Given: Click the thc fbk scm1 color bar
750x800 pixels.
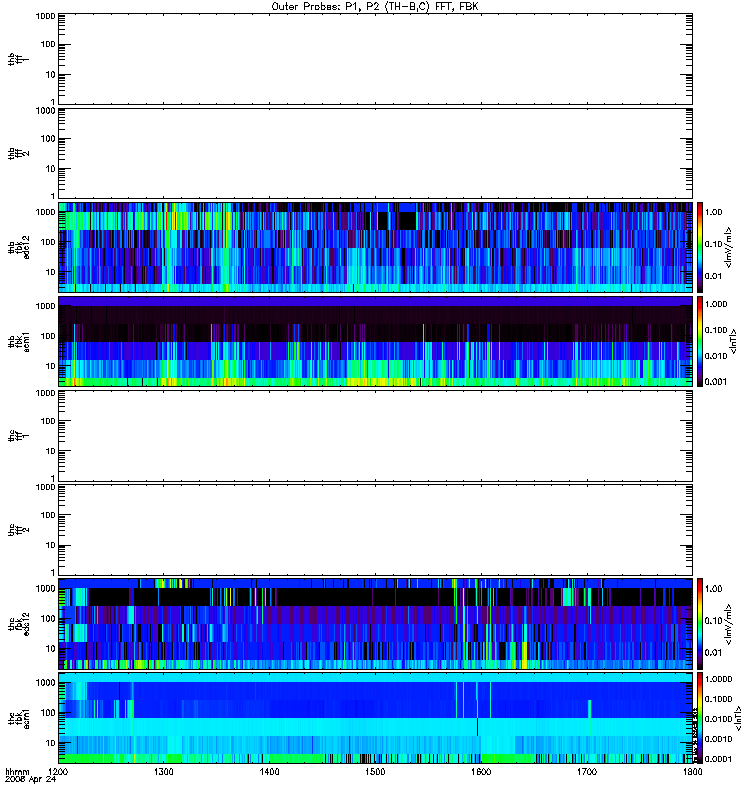Looking at the screenshot, I should click(x=700, y=718).
